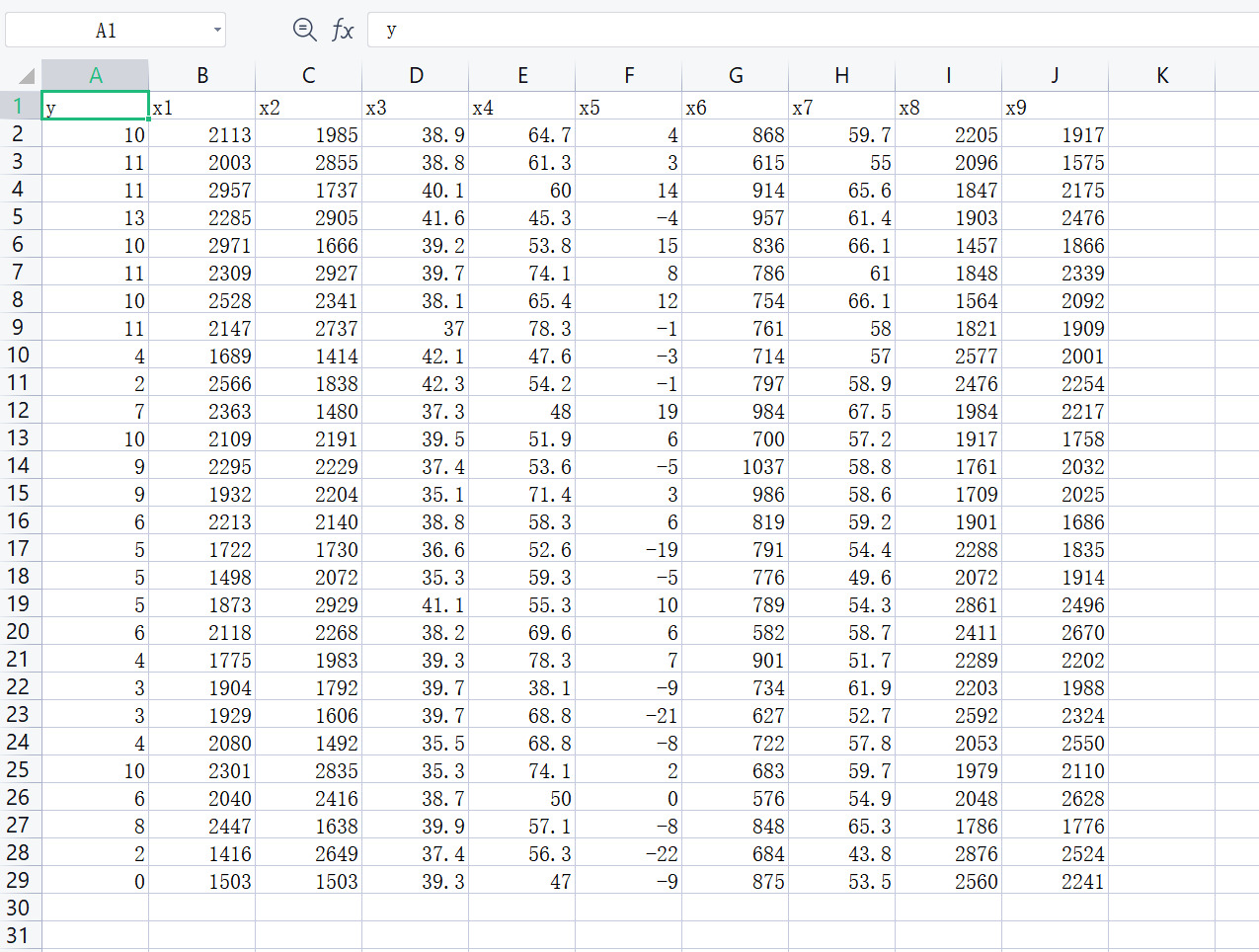This screenshot has width=1259, height=952.
Task: Select column D header
Action: pyautogui.click(x=416, y=75)
